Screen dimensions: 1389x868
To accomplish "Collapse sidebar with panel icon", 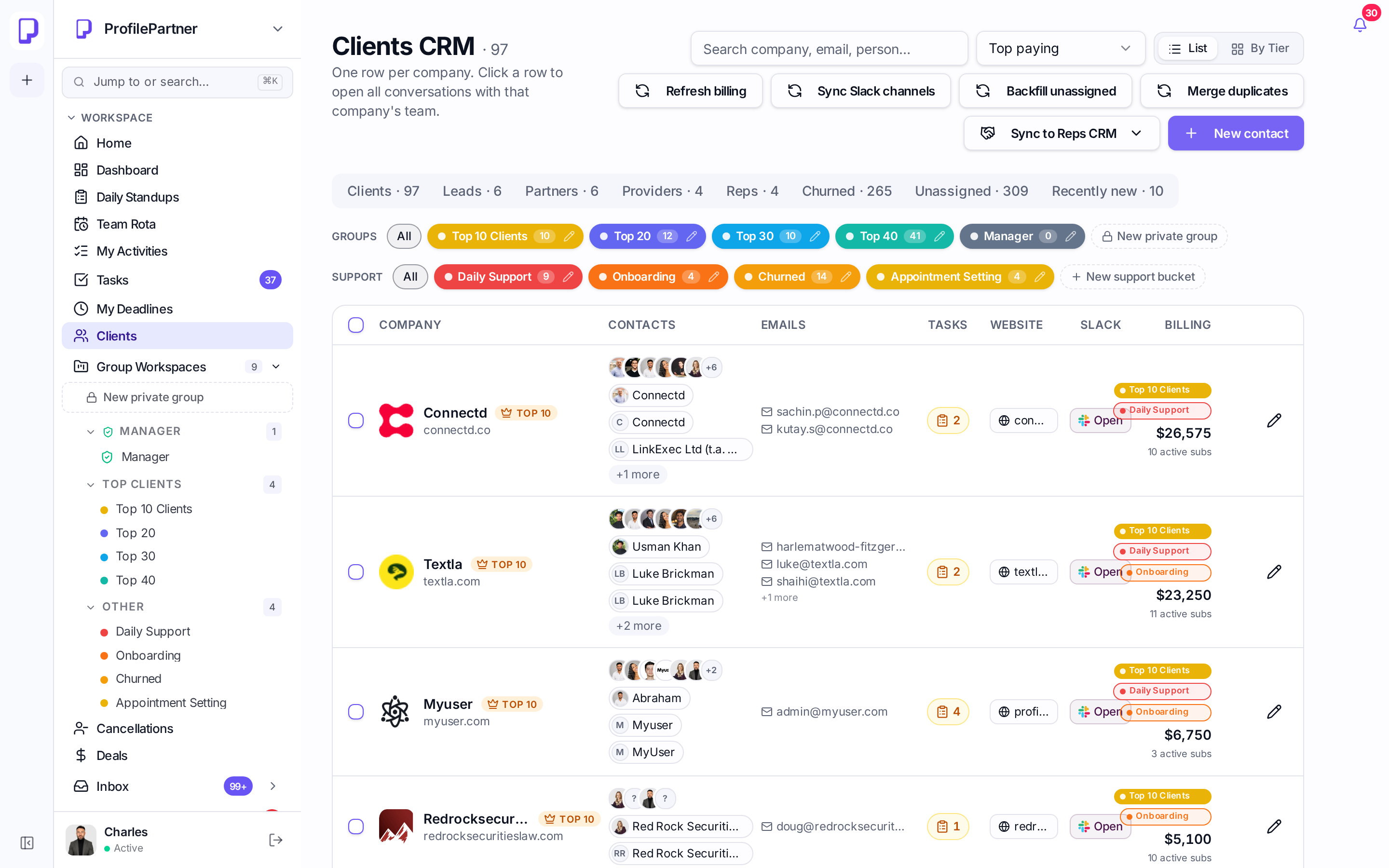I will (27, 842).
